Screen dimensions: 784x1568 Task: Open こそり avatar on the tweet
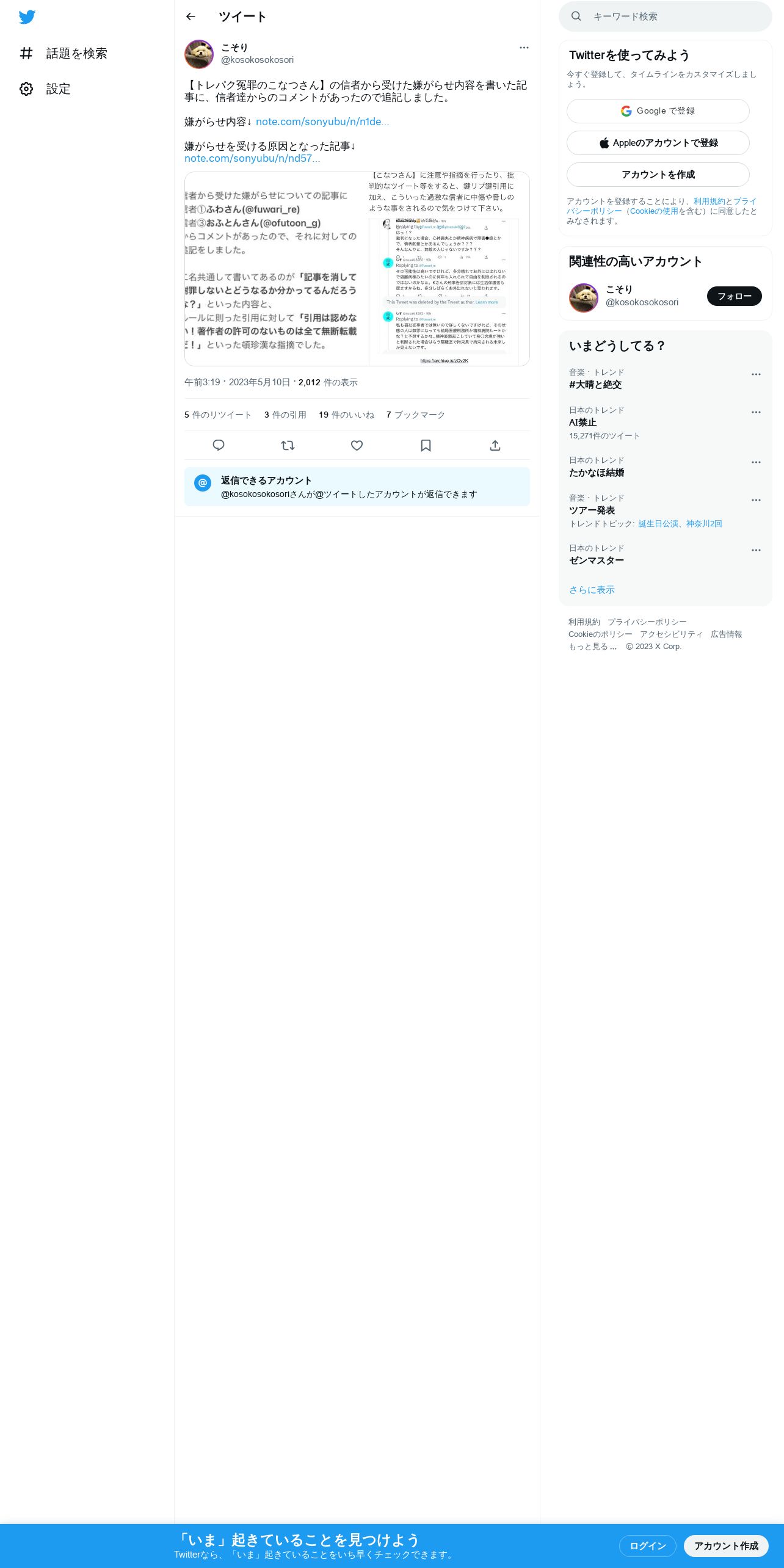coord(199,54)
